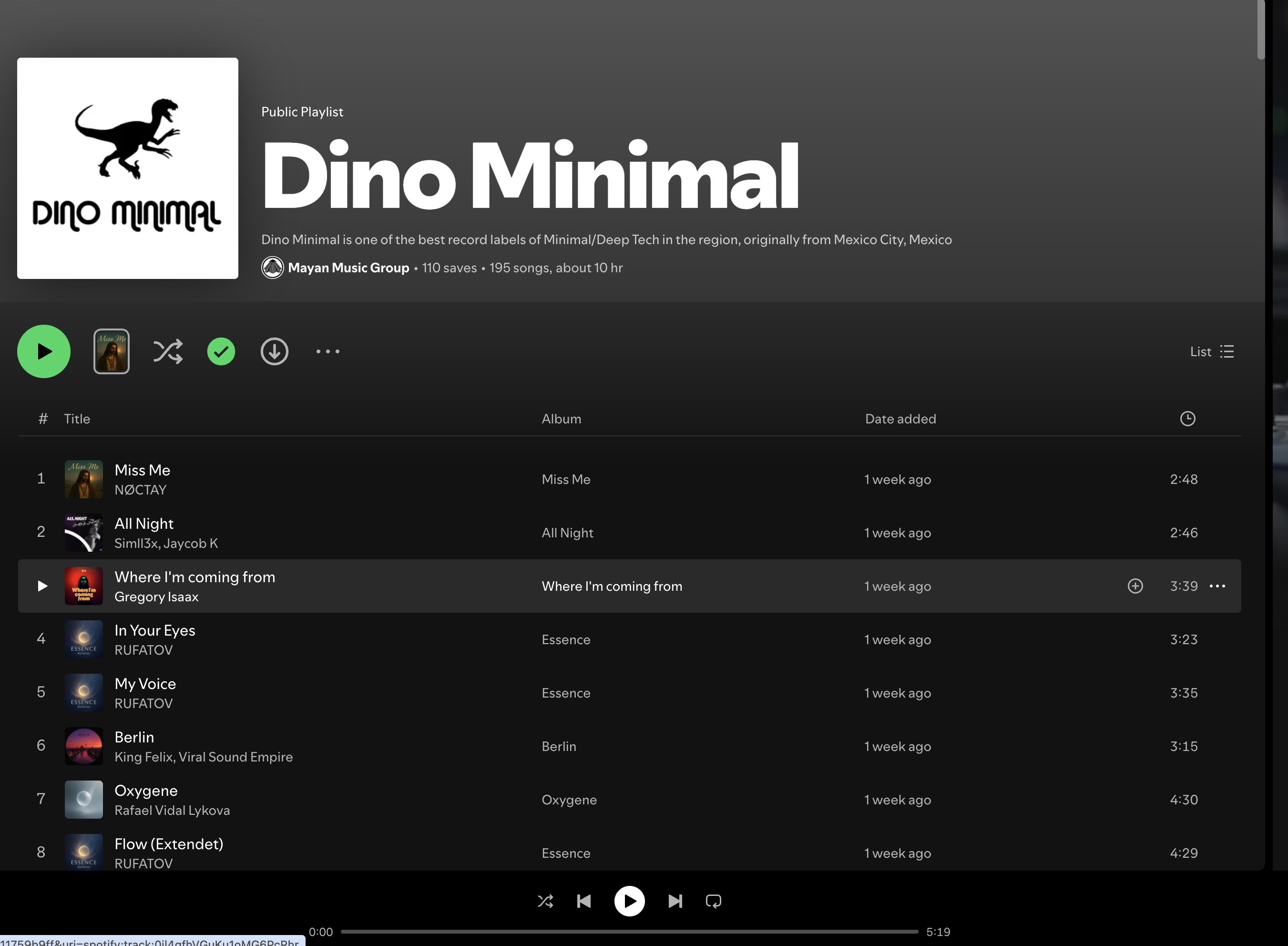Toggle shuffle in bottom player bar
The image size is (1288, 946).
pyautogui.click(x=545, y=901)
